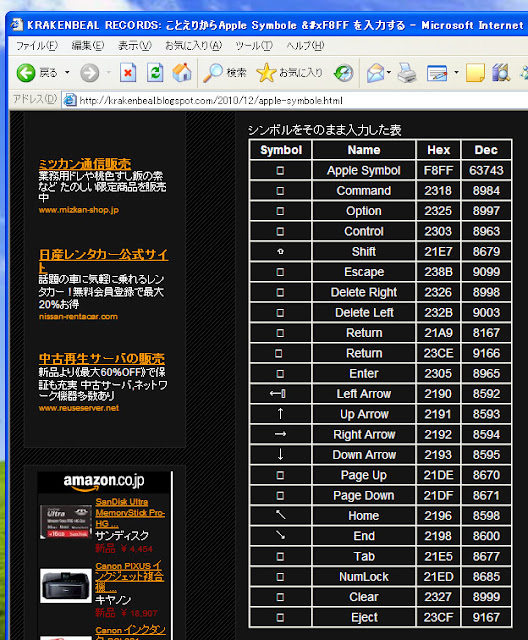Image resolution: width=528 pixels, height=640 pixels.
Task: Open the 中古再生サーバの販売 ad link
Action: pos(102,359)
